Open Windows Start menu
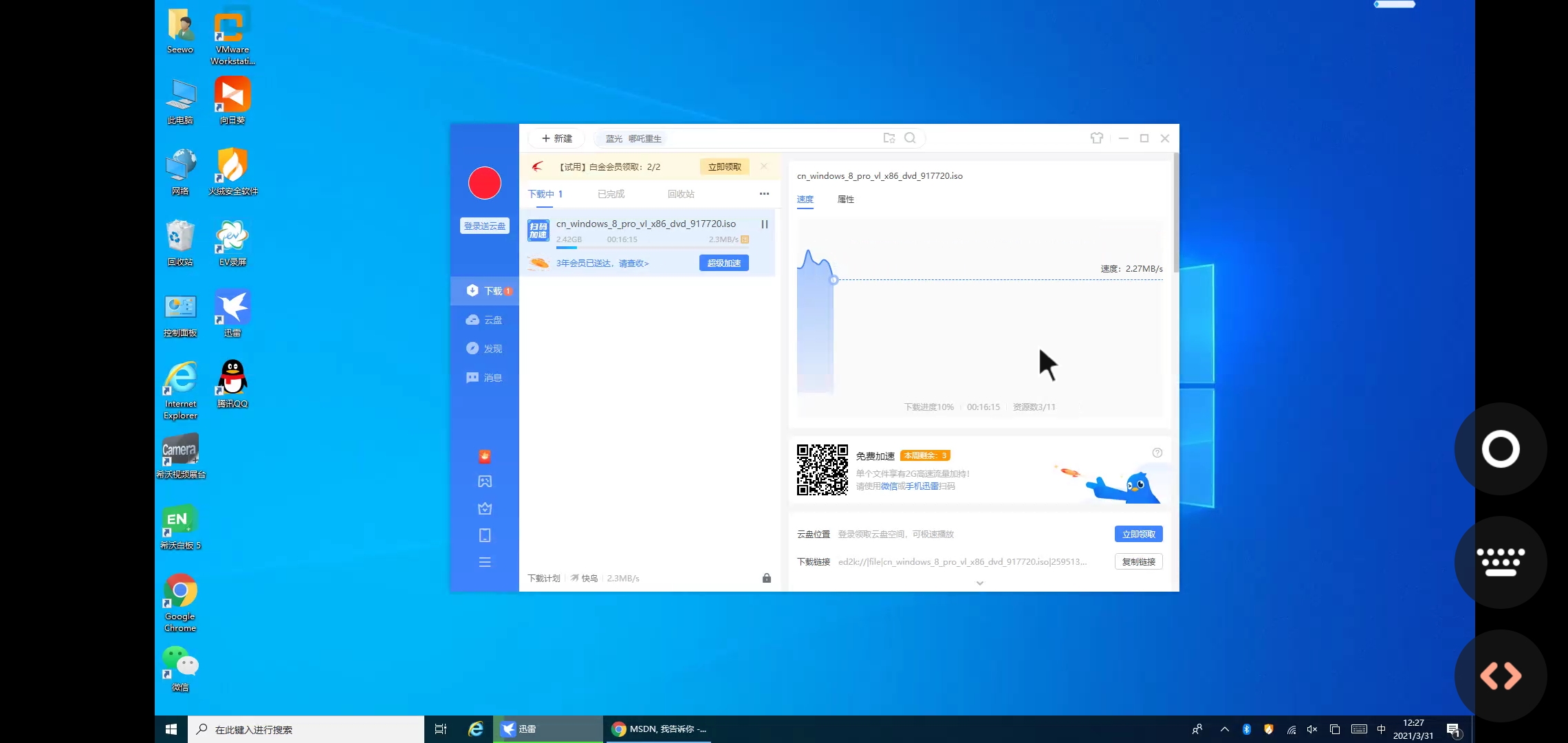The width and height of the screenshot is (1568, 743). tap(171, 729)
